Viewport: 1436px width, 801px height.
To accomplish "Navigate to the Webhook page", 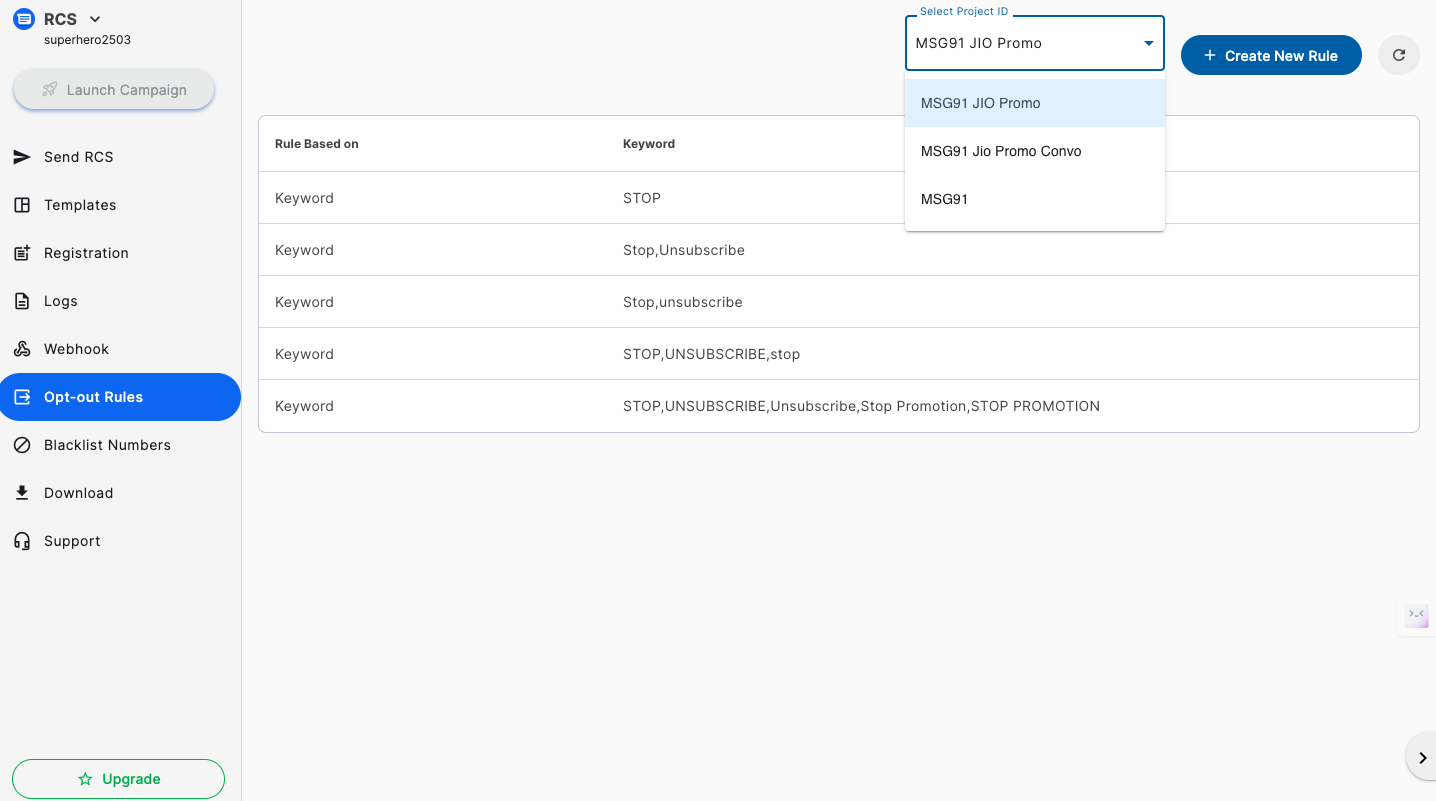I will click(120, 349).
